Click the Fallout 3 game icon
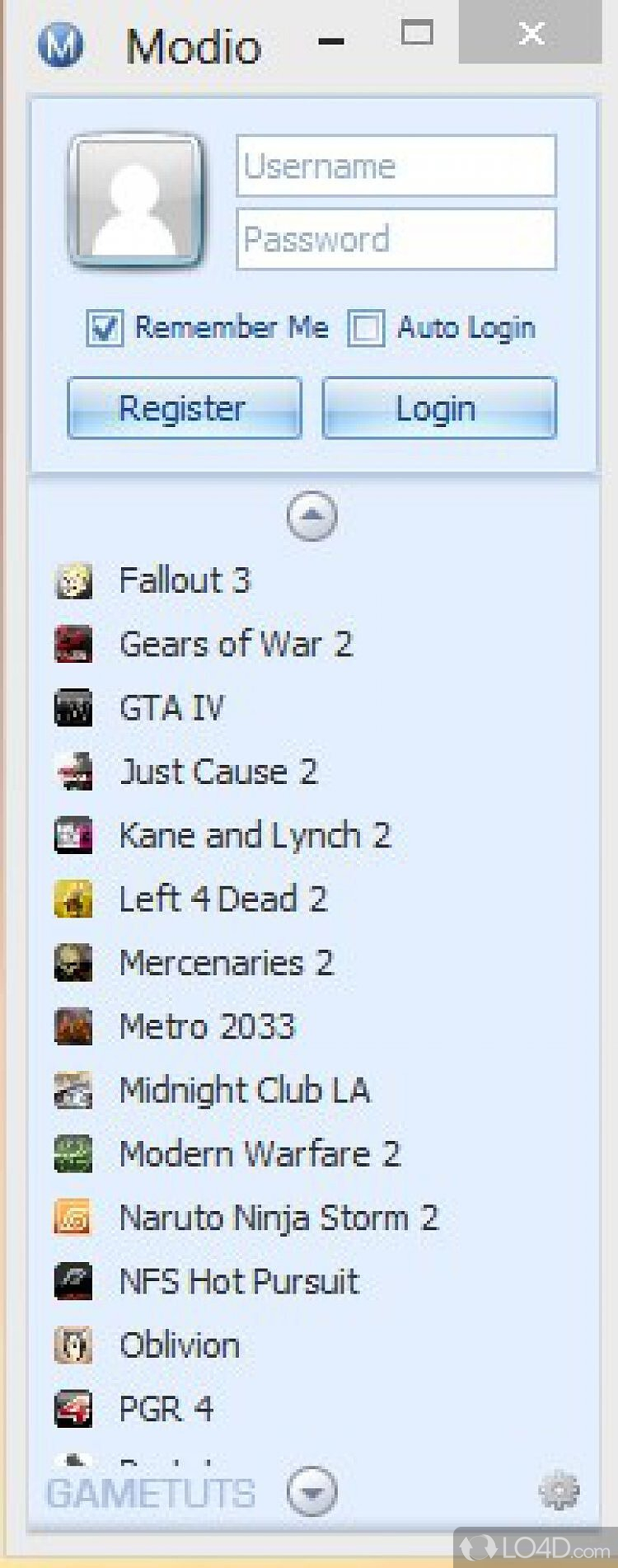618x1568 pixels. 73,581
